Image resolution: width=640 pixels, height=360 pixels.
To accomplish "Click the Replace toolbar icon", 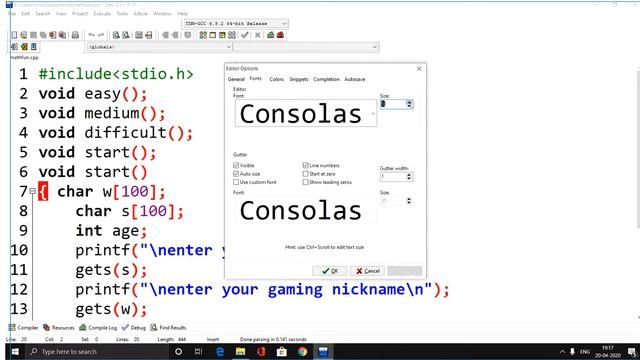I will tap(126, 35).
